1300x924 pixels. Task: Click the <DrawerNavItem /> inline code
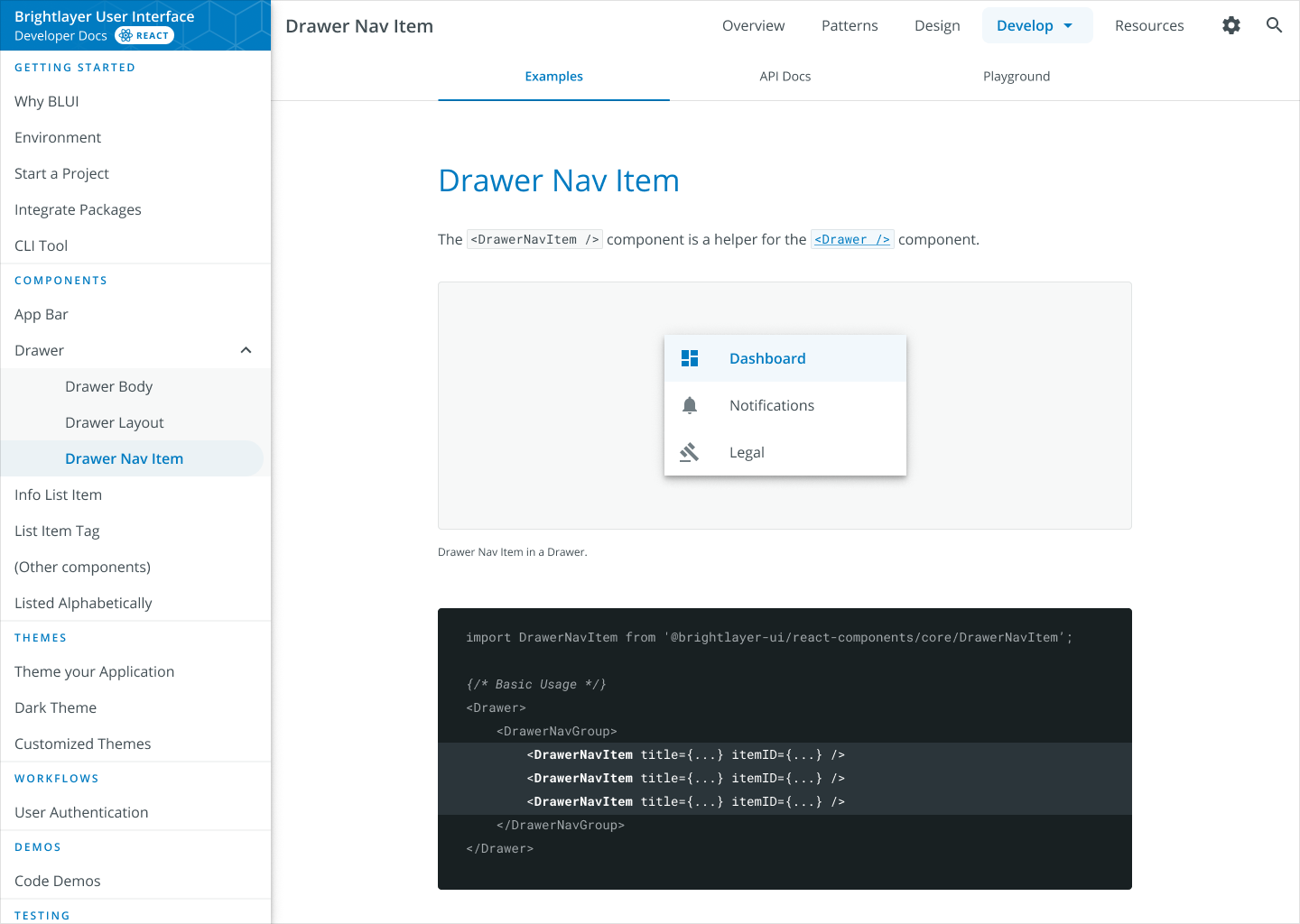point(534,239)
